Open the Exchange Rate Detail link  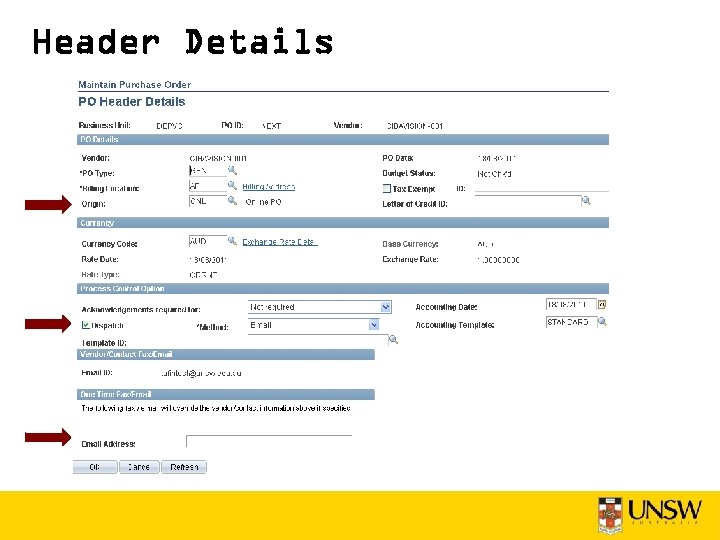280,242
